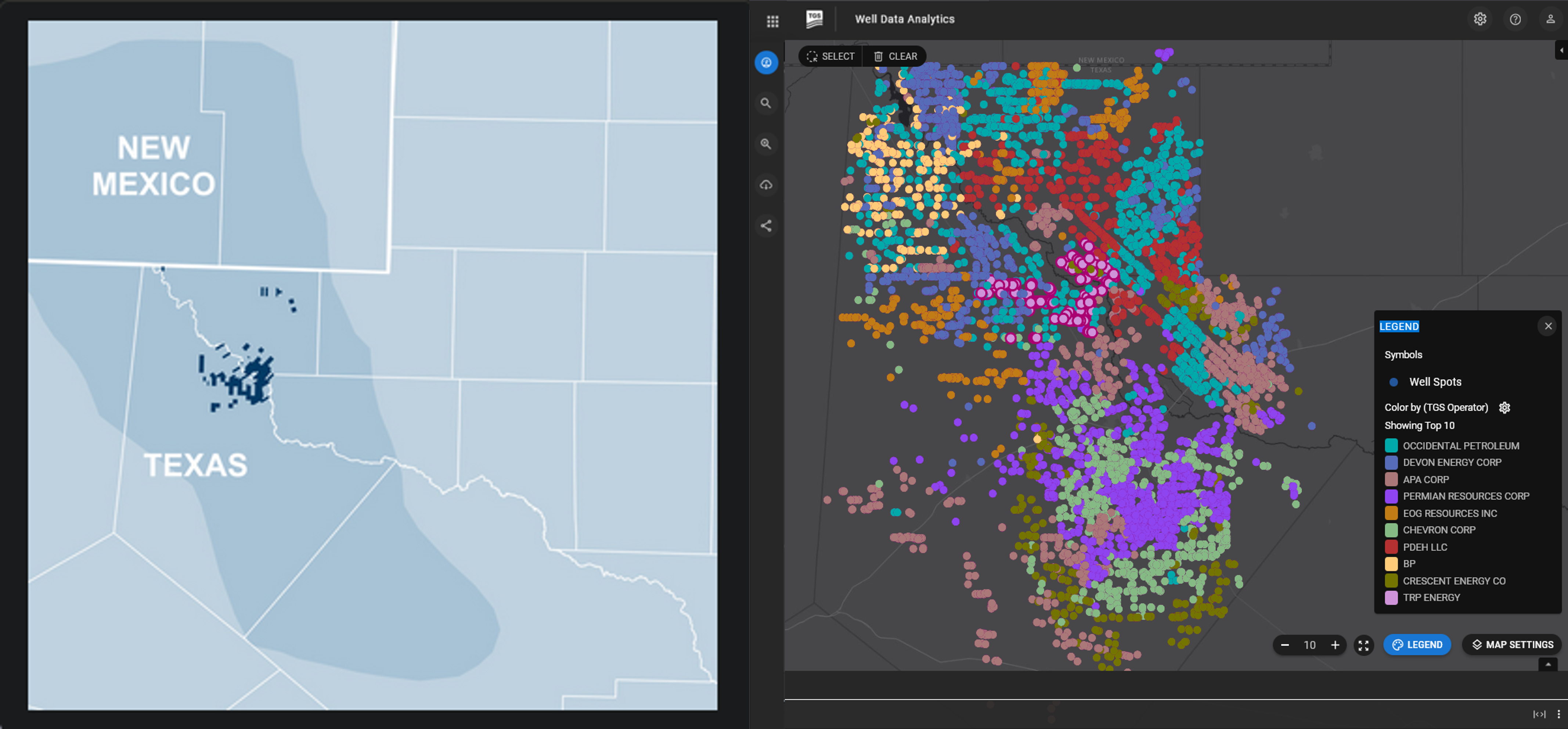Click the TGS logo icon
This screenshot has width=1568, height=729.
tap(814, 19)
